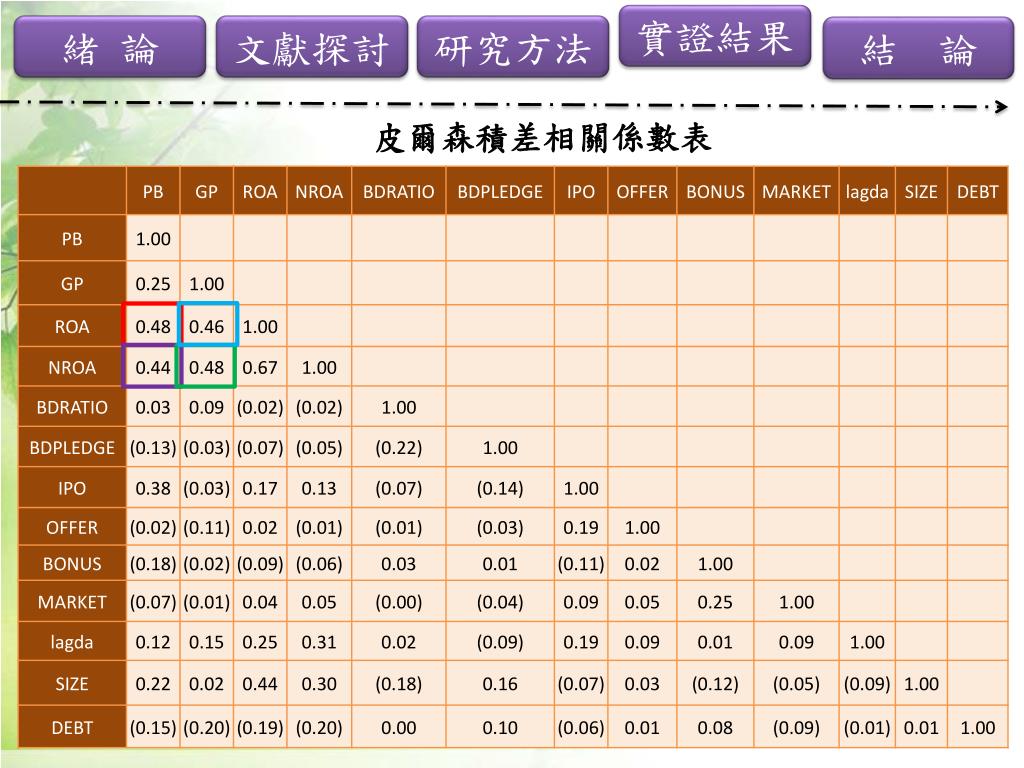
Task: Select the OFFER–GP cell showing (0.11)
Action: click(x=206, y=527)
